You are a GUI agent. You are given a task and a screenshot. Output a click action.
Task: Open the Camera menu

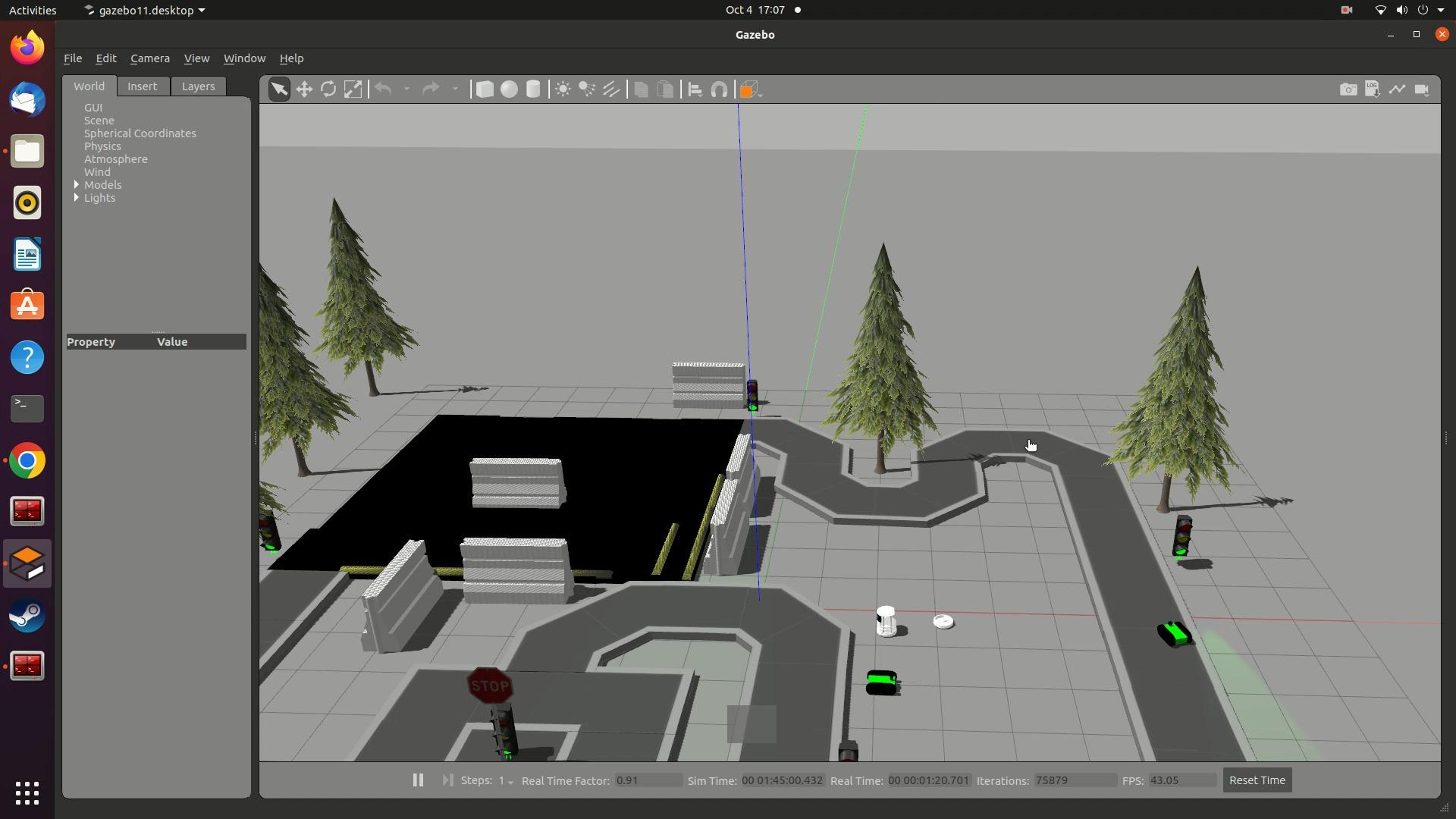149,58
